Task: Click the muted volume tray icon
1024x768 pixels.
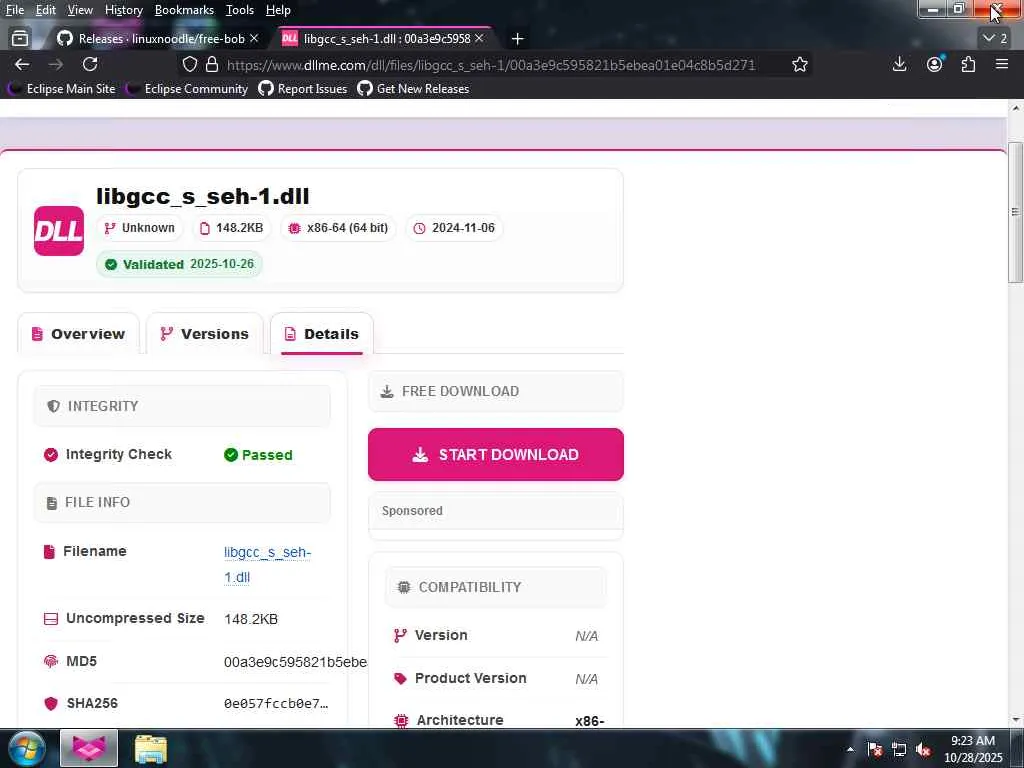Action: tap(923, 749)
